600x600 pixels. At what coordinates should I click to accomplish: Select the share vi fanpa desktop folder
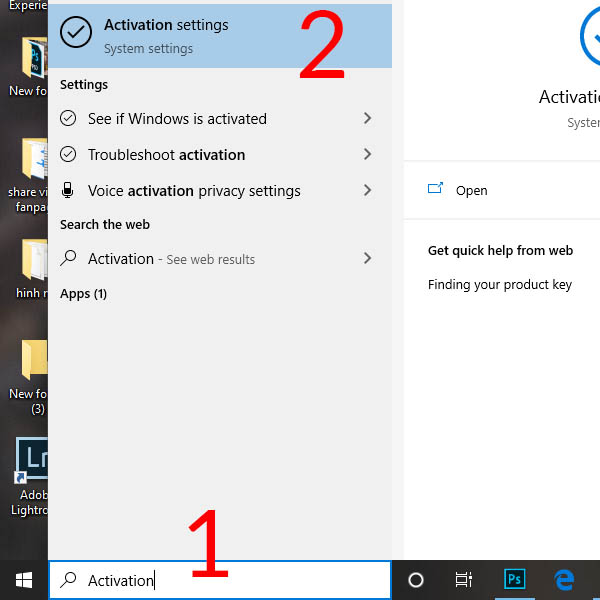pyautogui.click(x=29, y=175)
